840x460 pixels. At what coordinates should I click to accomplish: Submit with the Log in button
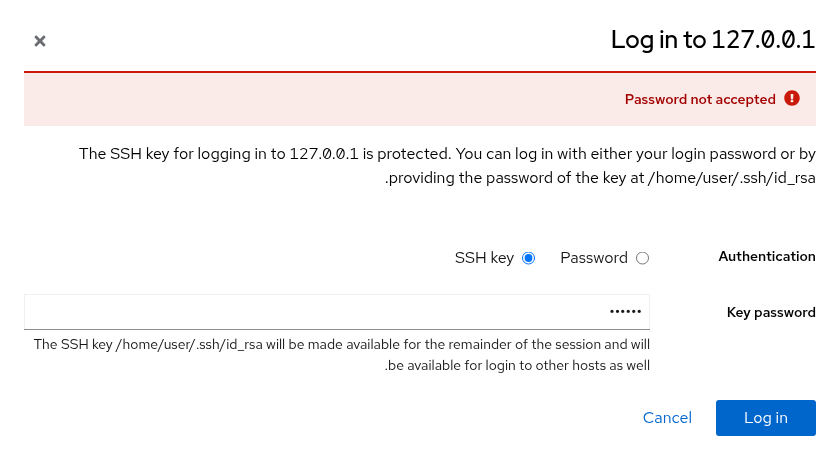[766, 418]
